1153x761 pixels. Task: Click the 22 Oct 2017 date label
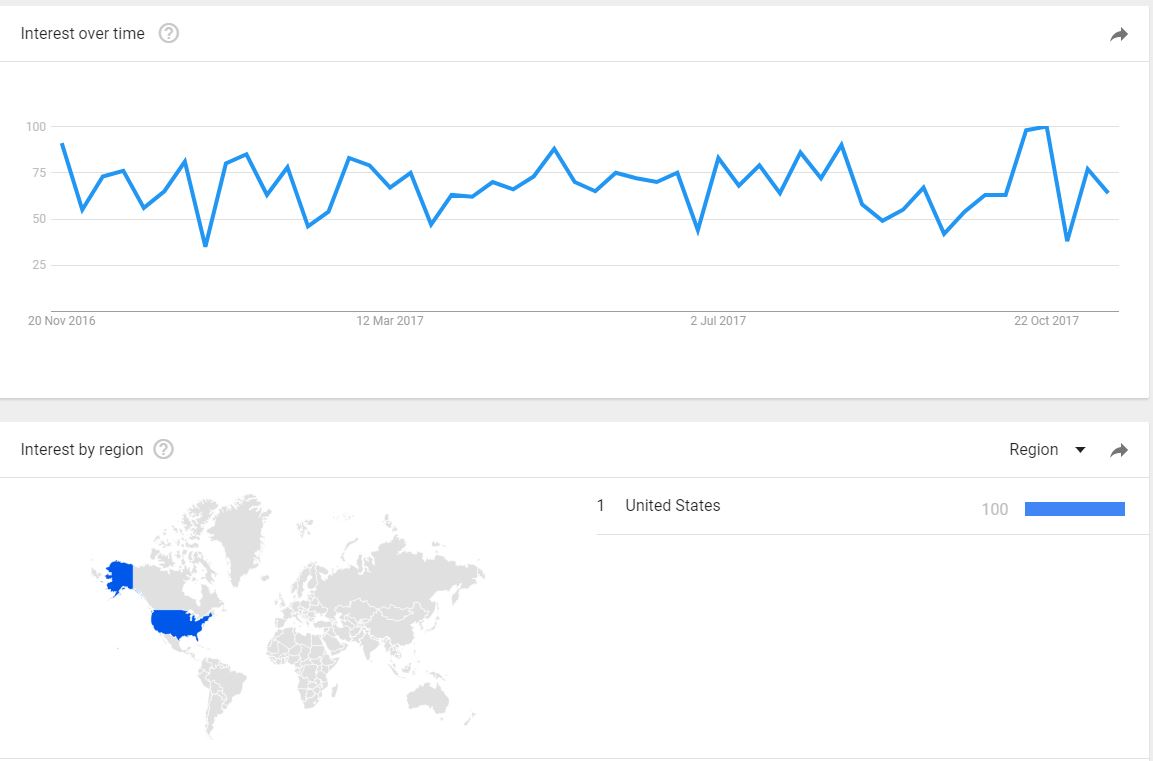point(1046,321)
